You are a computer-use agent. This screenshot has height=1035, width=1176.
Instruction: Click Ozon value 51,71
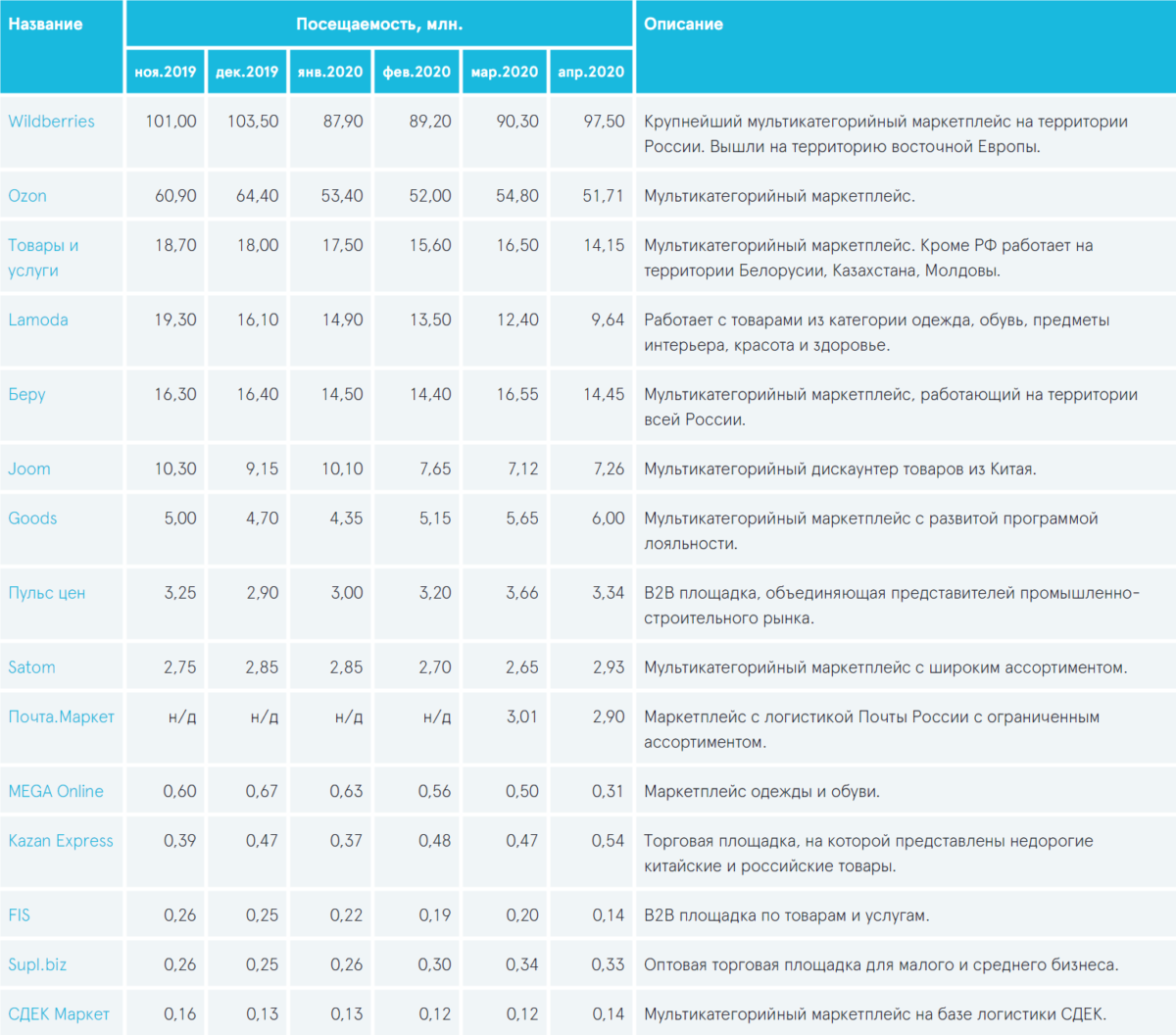coord(603,196)
